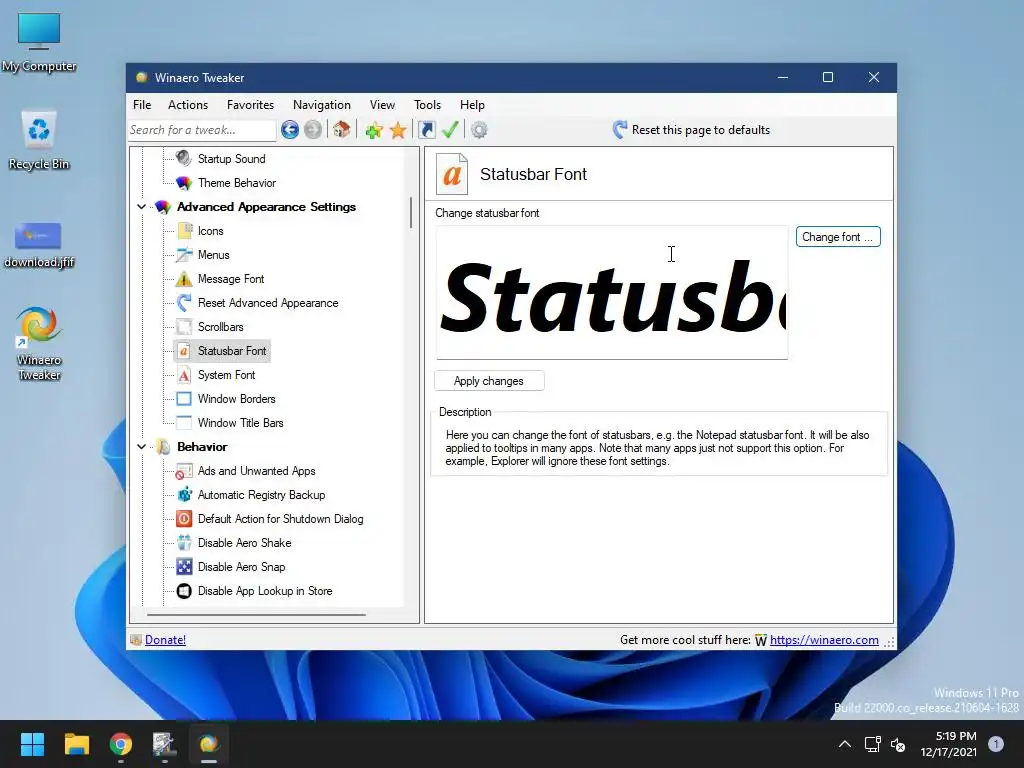
Task: Collapse Advanced Appearance Settings tree node
Action: pyautogui.click(x=141, y=207)
